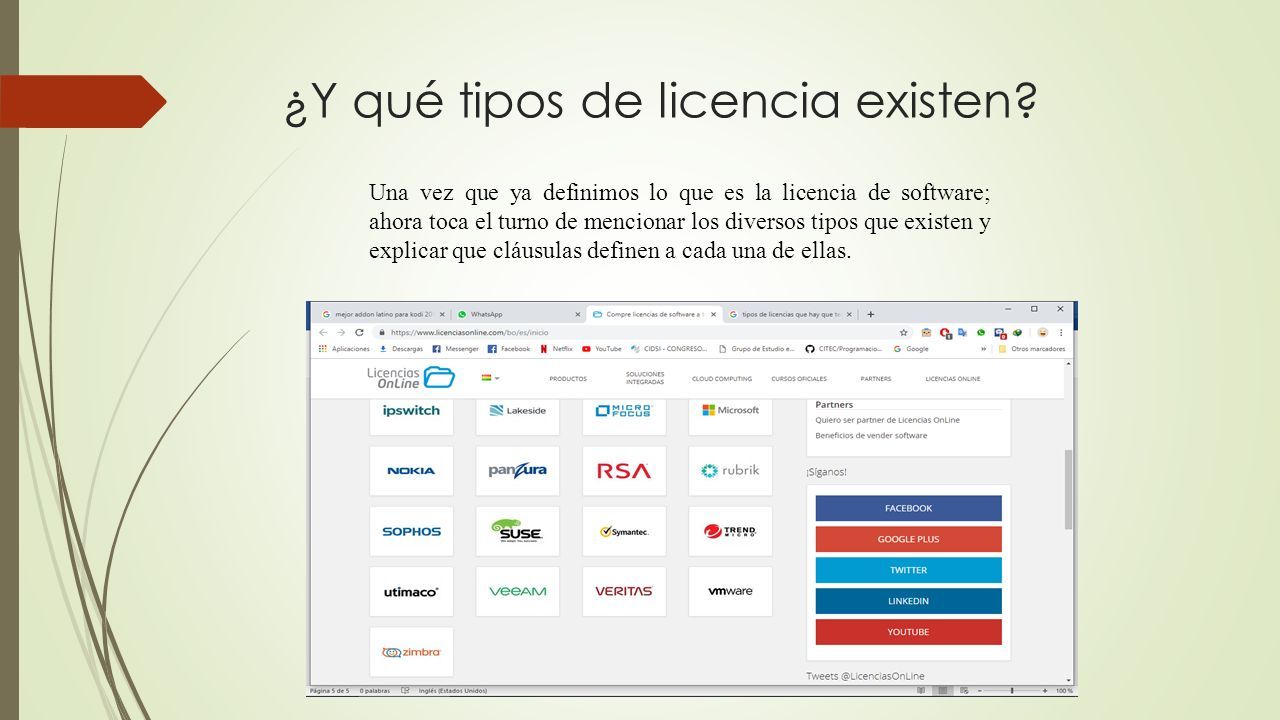Switch to the 'tipos de licencias' tab
Image resolution: width=1280 pixels, height=720 pixels.
click(x=789, y=314)
